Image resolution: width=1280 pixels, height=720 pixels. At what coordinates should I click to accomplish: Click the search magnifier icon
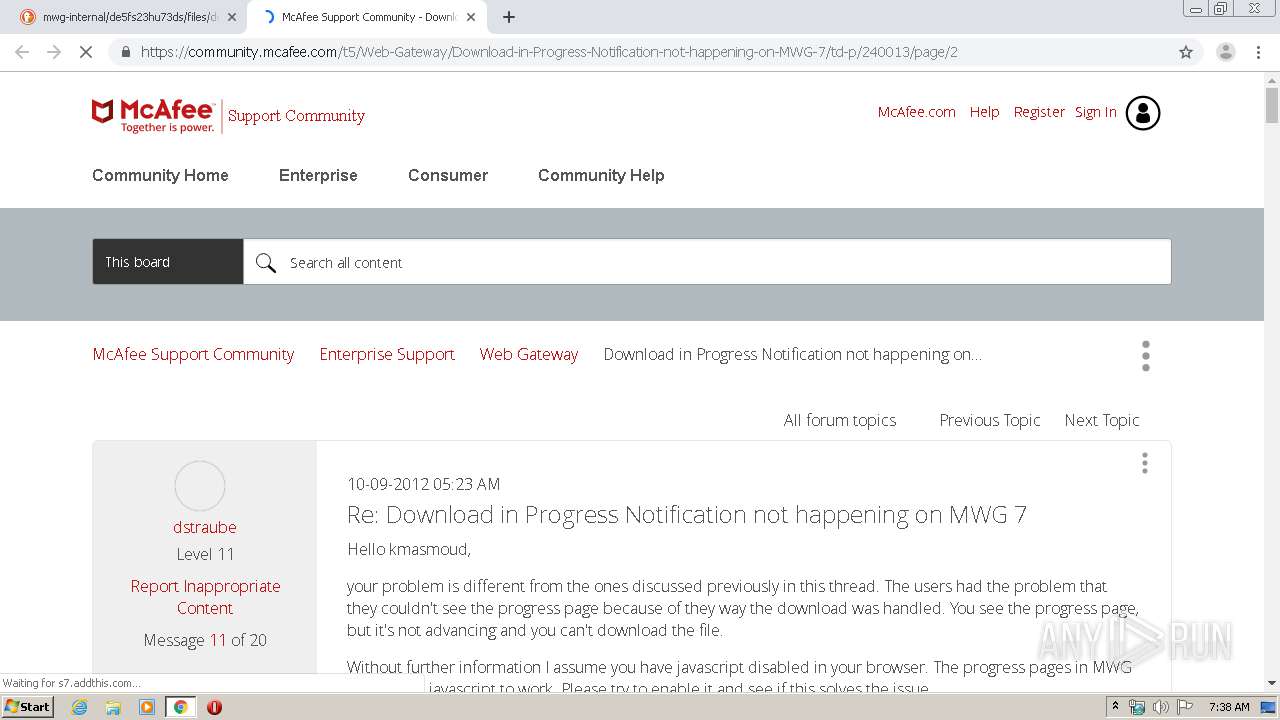[x=265, y=262]
